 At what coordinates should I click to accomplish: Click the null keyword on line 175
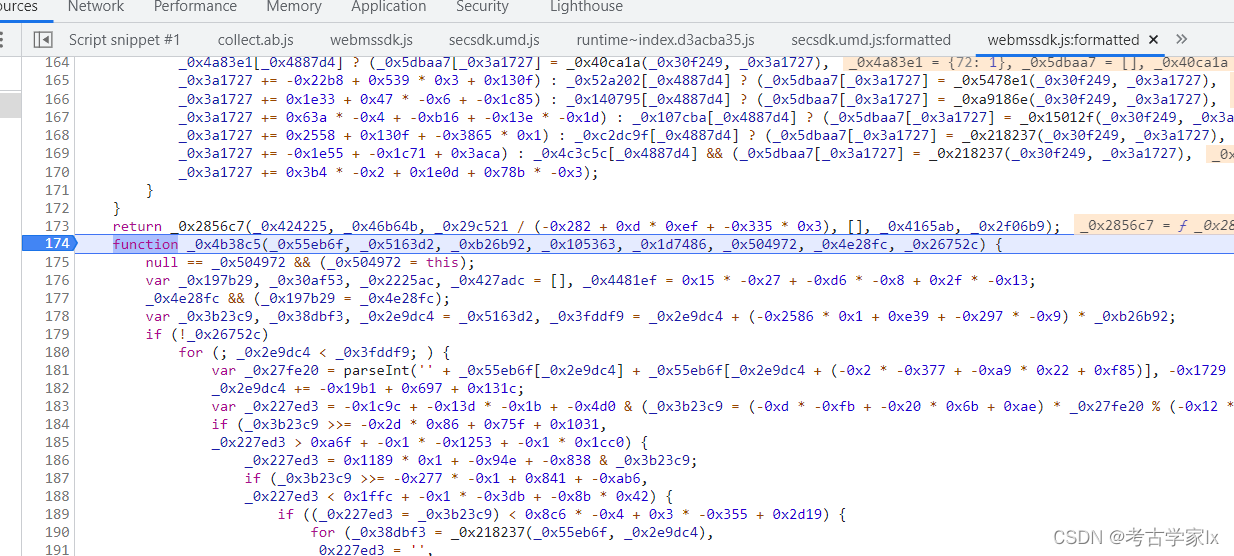click(162, 262)
